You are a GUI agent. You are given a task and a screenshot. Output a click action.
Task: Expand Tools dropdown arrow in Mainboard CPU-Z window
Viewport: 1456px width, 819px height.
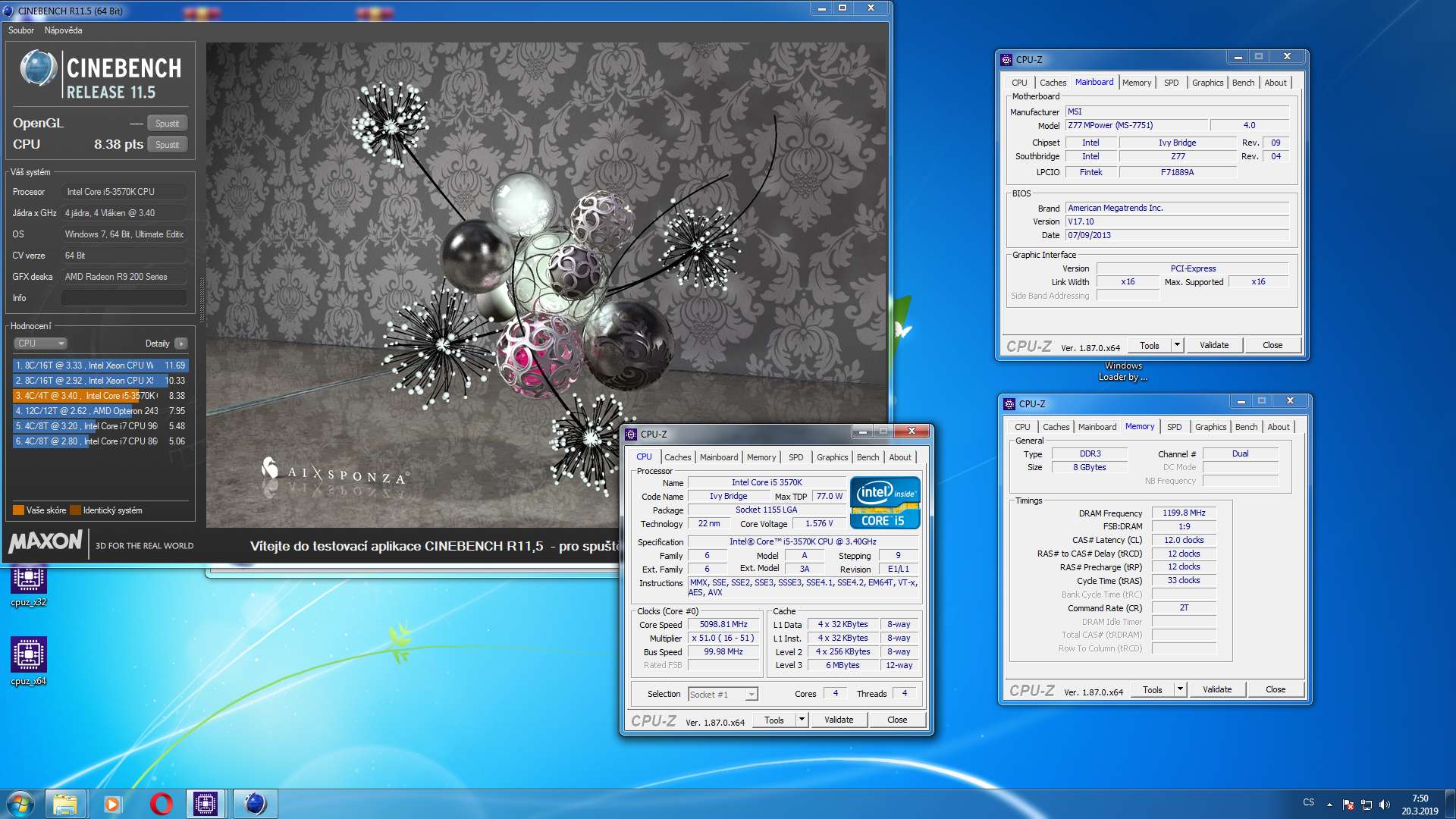click(1177, 344)
